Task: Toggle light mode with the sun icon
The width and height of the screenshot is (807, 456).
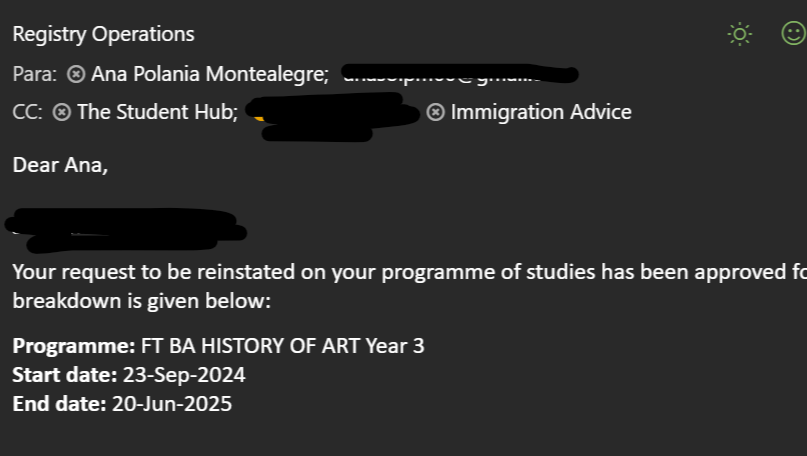Action: pos(739,34)
